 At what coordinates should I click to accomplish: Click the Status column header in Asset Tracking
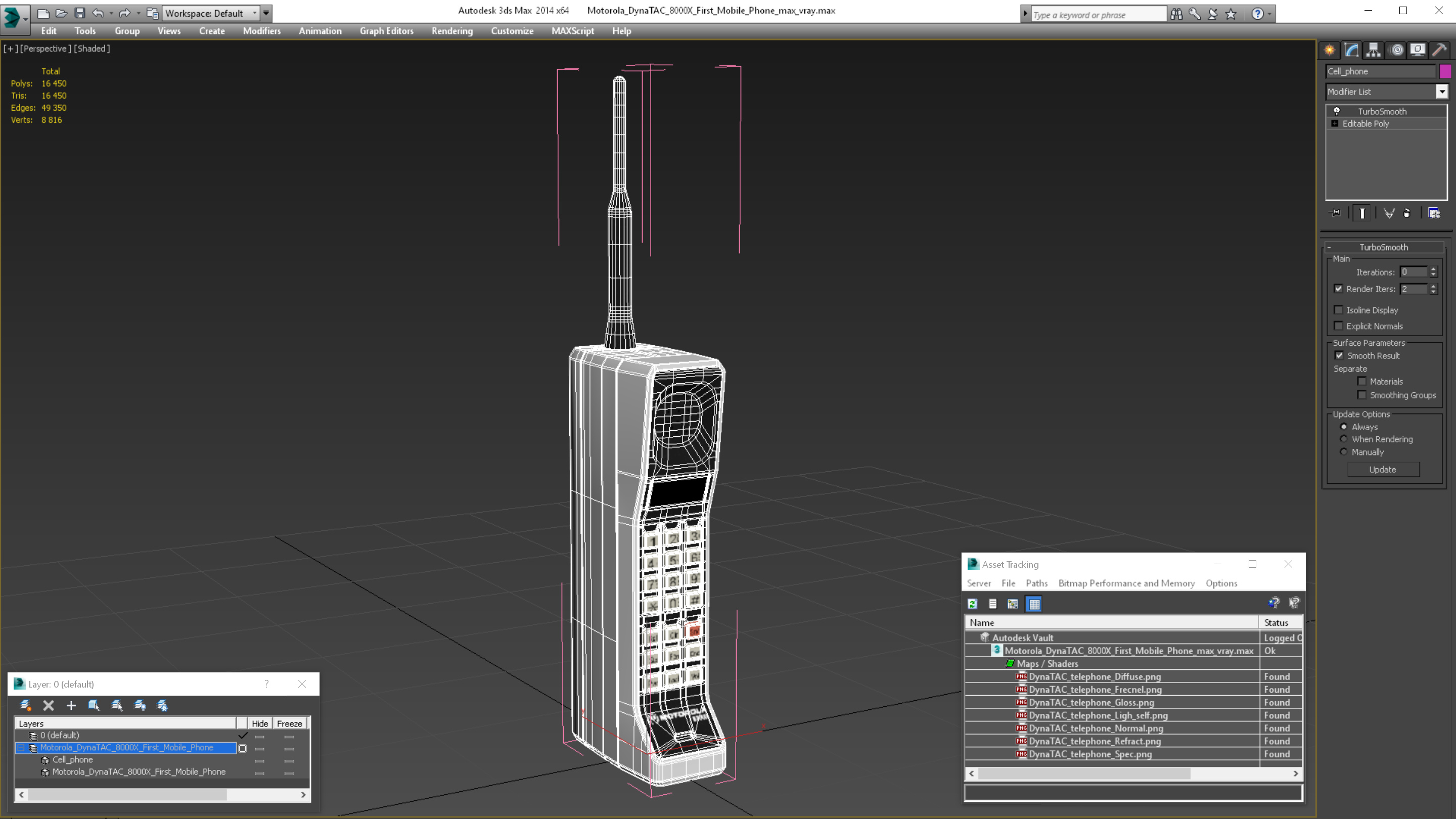[x=1280, y=622]
